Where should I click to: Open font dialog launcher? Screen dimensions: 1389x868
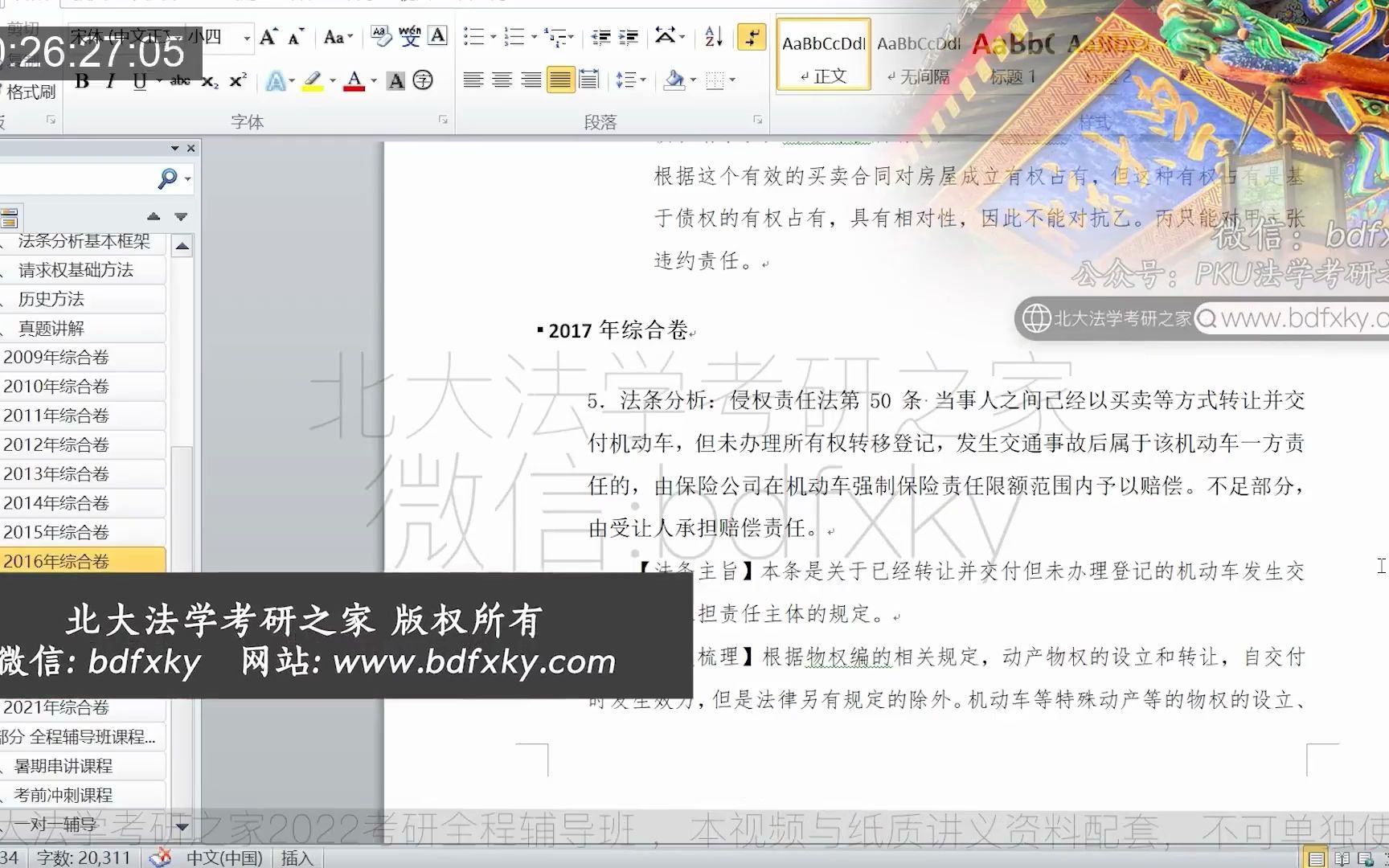pos(443,120)
